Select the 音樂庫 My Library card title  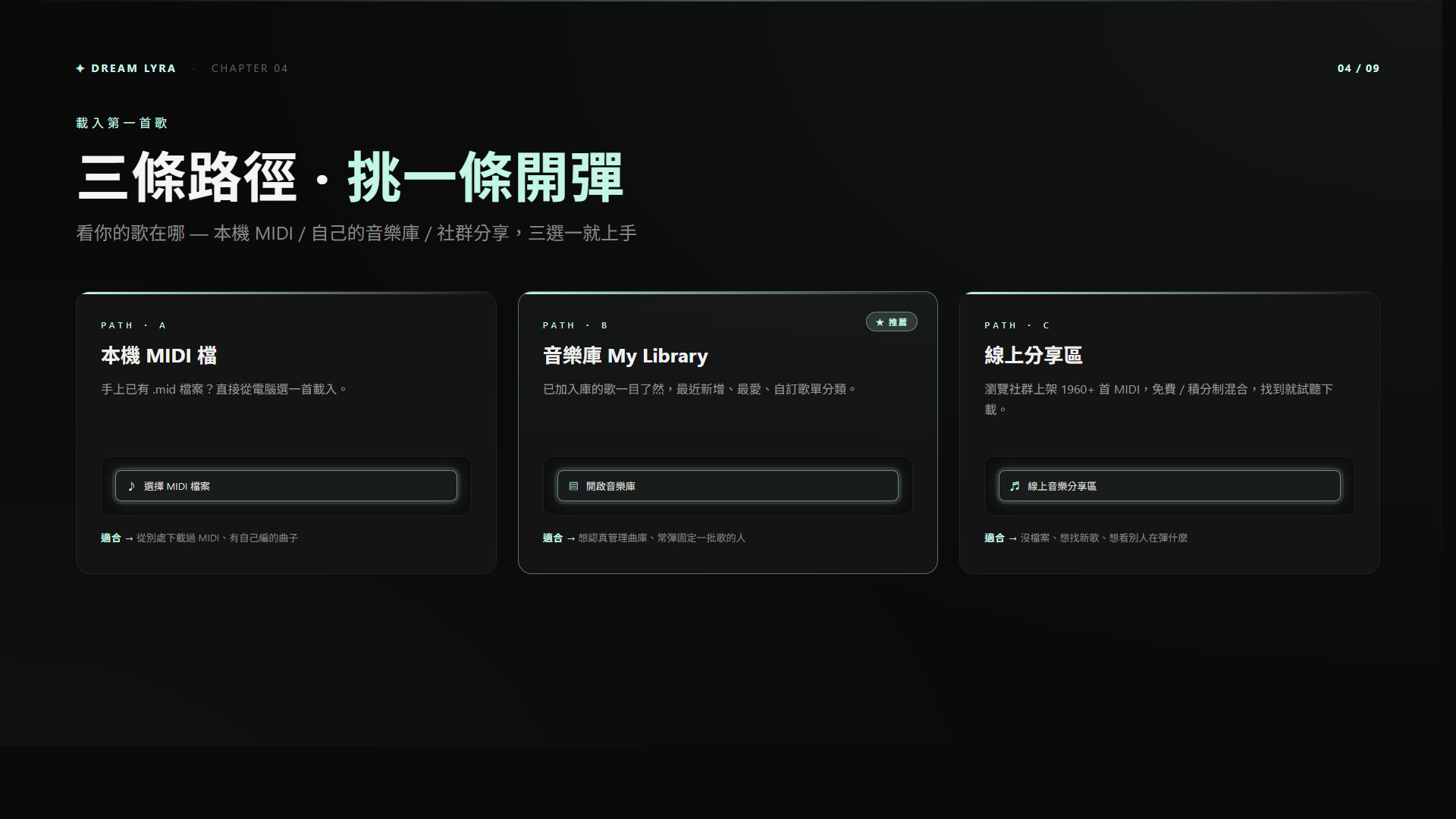[x=625, y=356]
